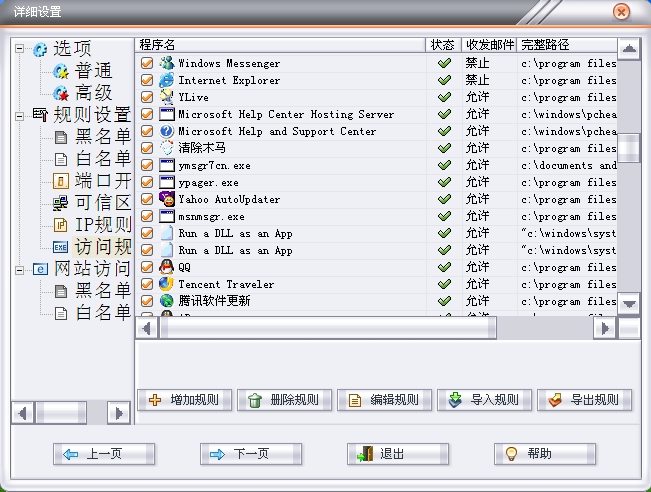
Task: Close the 详细设置 dialog
Action: (x=622, y=12)
